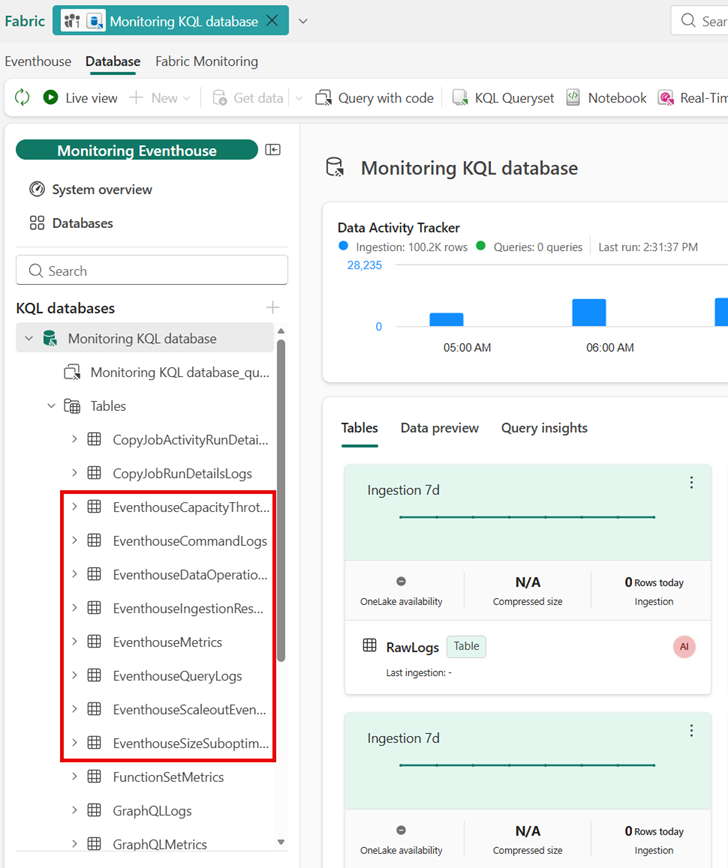Screen dimensions: 728x868
Task: Add a new KQL database with plus icon
Action: click(x=272, y=307)
